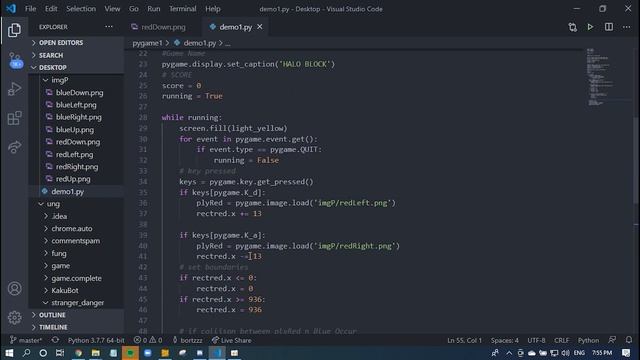Open the Explorer view in activity bar
Screen dimensions: 640x360
(14, 30)
